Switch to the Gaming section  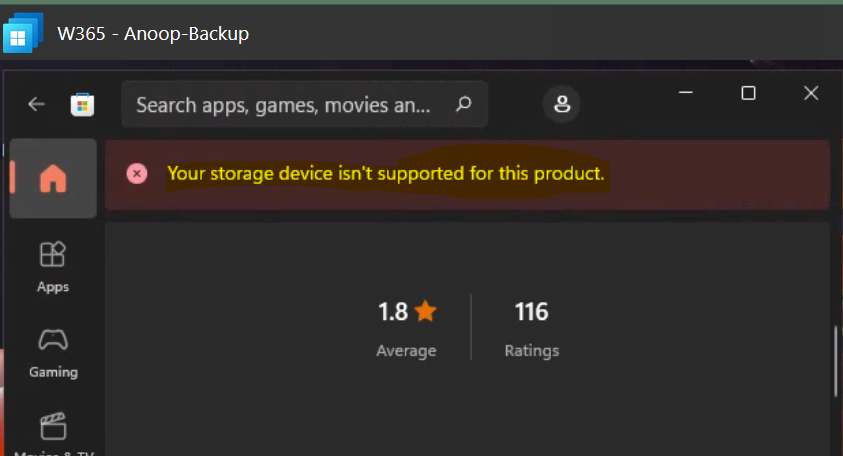(x=53, y=352)
